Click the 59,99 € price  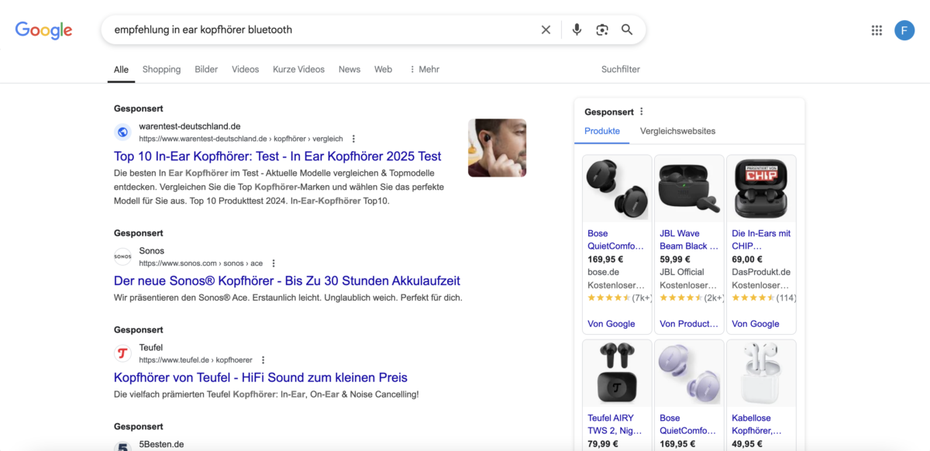pos(675,259)
